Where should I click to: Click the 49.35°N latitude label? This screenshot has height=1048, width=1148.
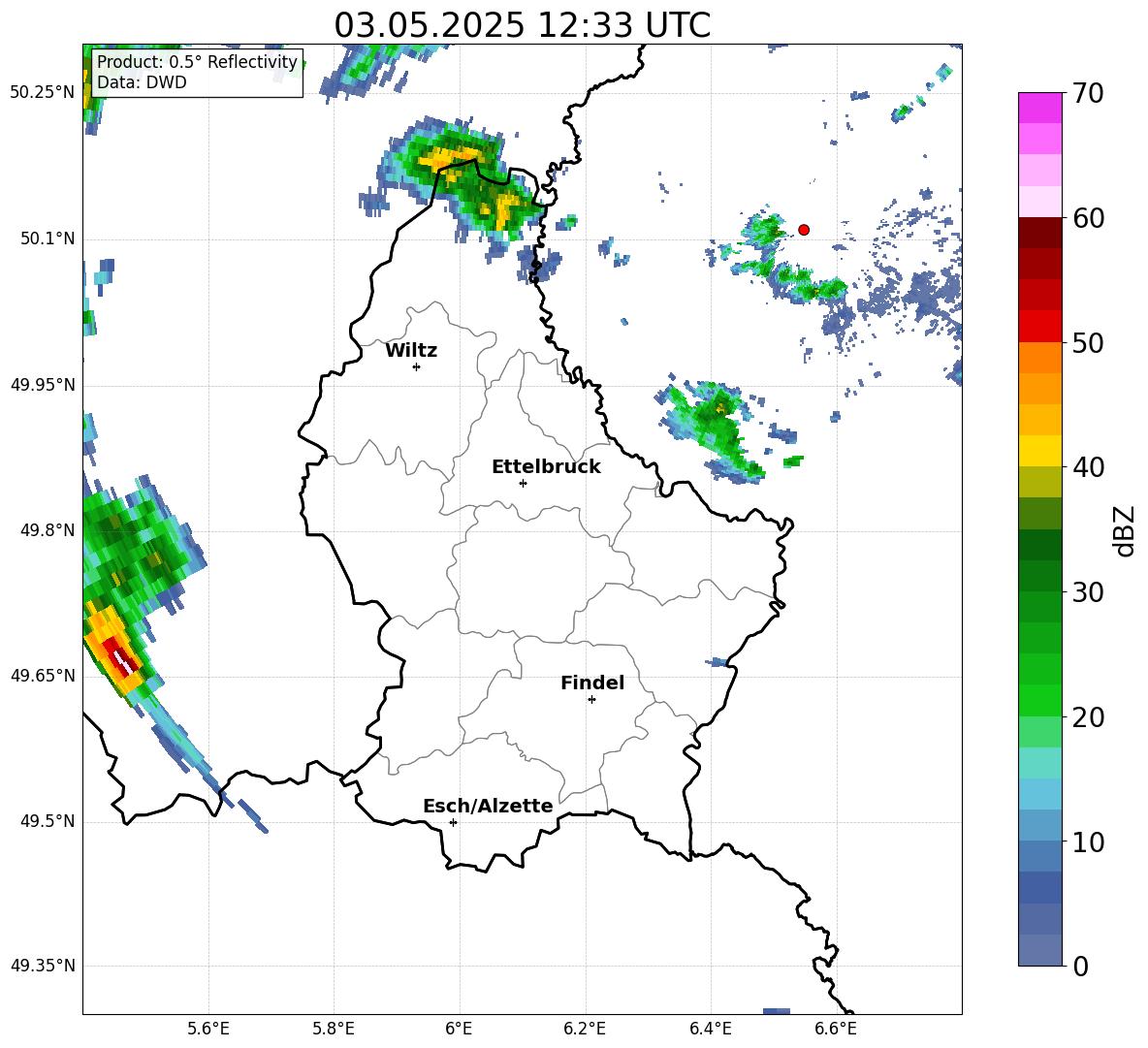43,966
